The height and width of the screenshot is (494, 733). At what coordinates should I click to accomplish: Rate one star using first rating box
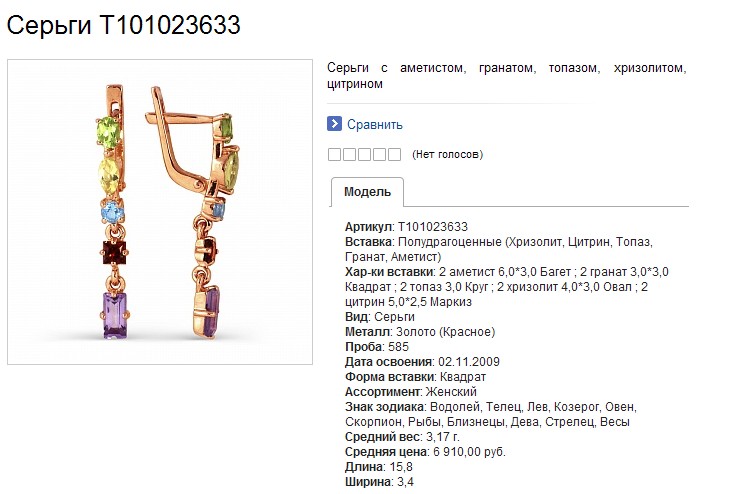tap(334, 155)
